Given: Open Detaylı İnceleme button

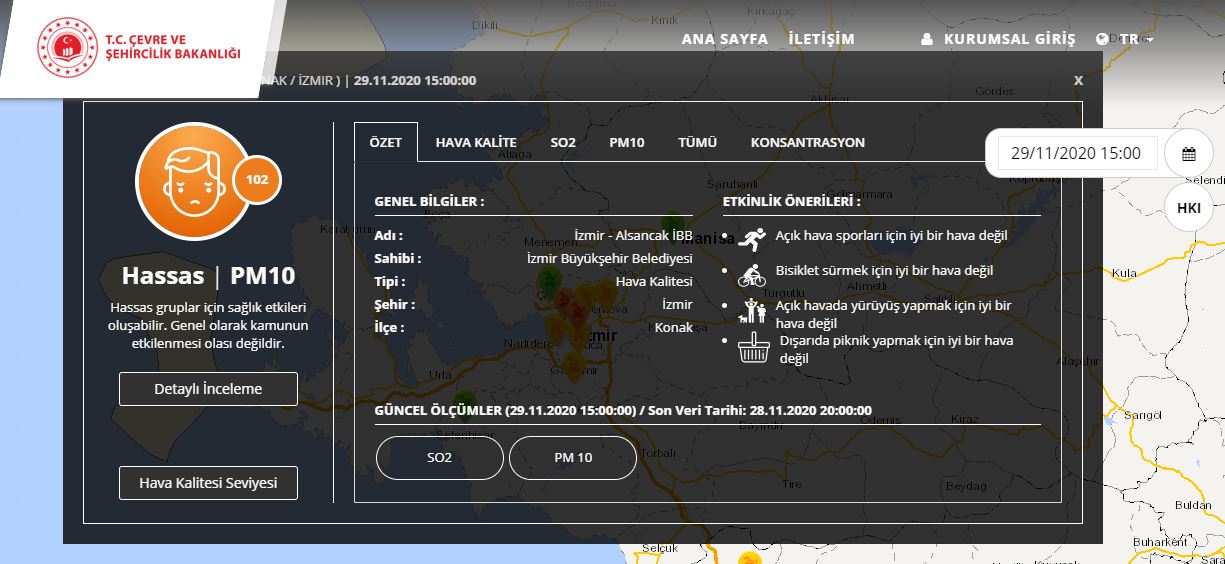Looking at the screenshot, I should click(208, 389).
